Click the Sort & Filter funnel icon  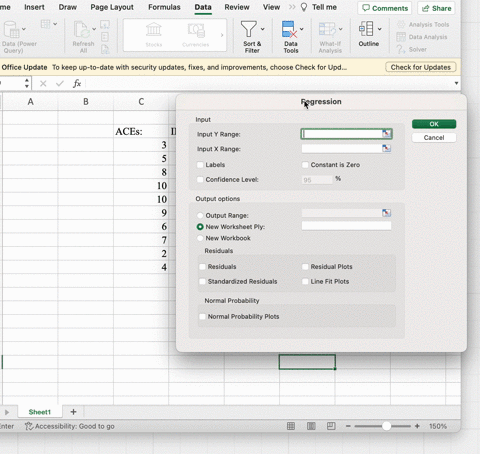[x=249, y=29]
